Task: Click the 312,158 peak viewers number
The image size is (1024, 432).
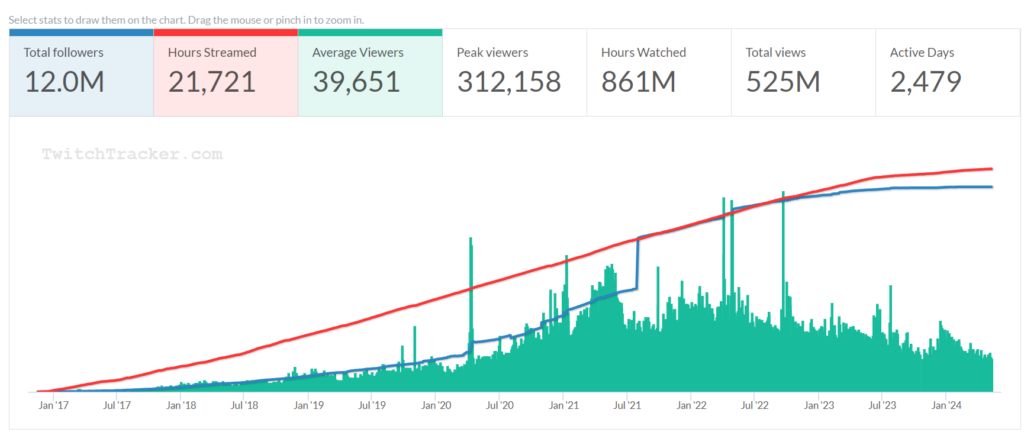Action: (509, 82)
